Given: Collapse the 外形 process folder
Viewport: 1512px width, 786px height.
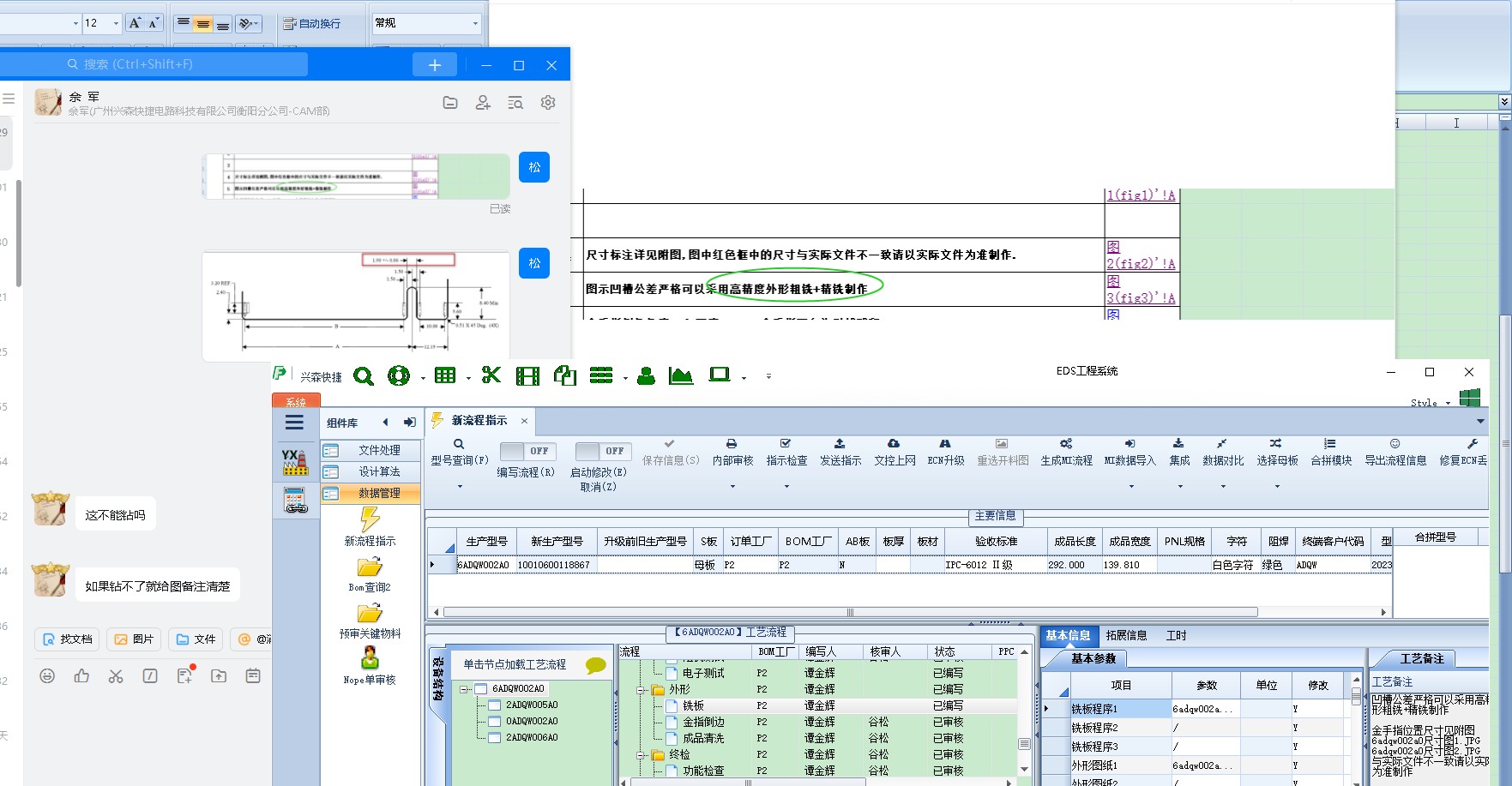Looking at the screenshot, I should click(x=641, y=690).
